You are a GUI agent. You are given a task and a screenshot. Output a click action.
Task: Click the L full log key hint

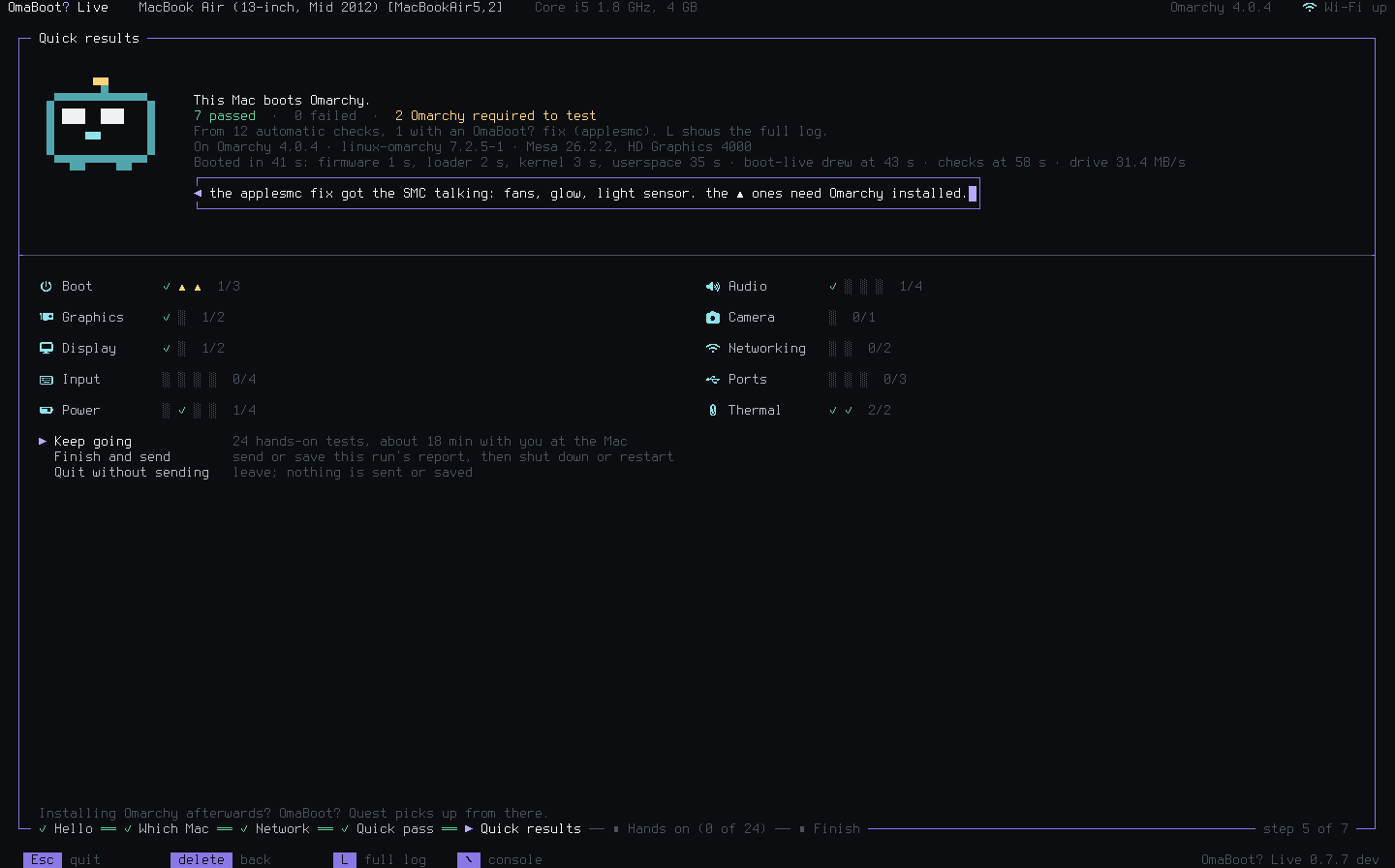tap(380, 859)
